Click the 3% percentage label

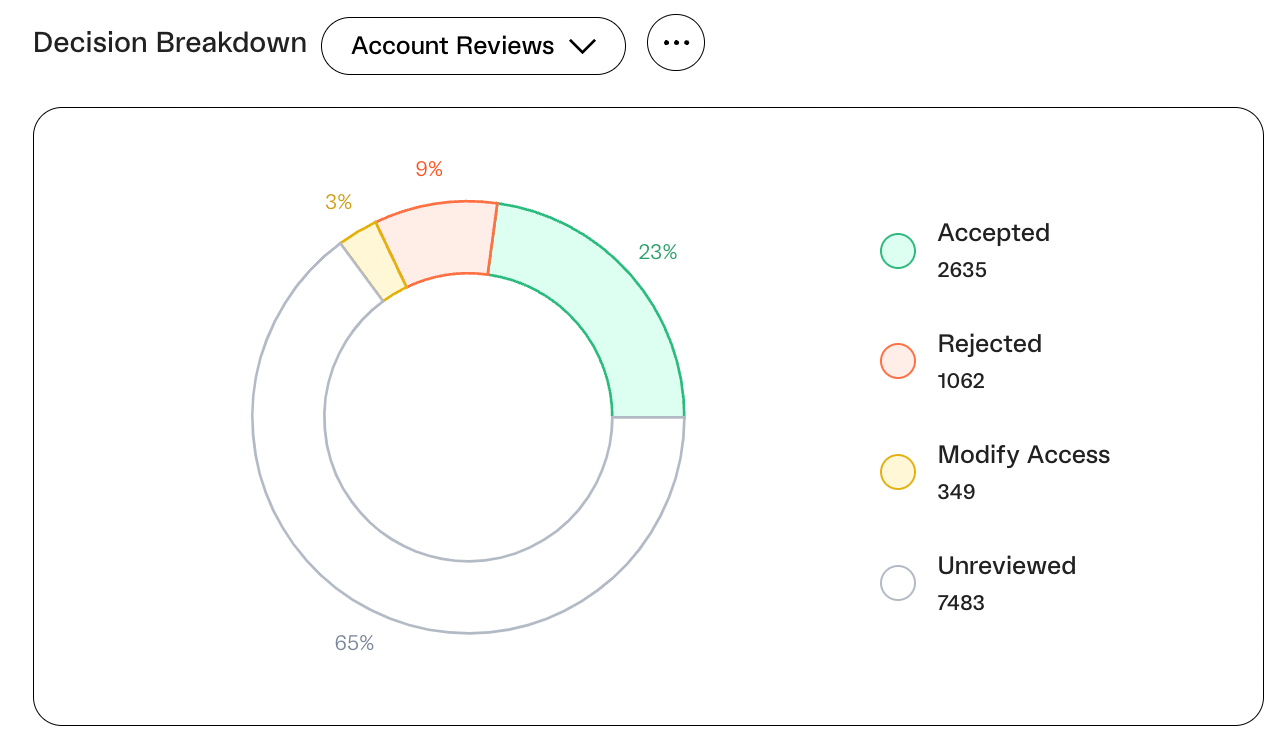pos(338,202)
